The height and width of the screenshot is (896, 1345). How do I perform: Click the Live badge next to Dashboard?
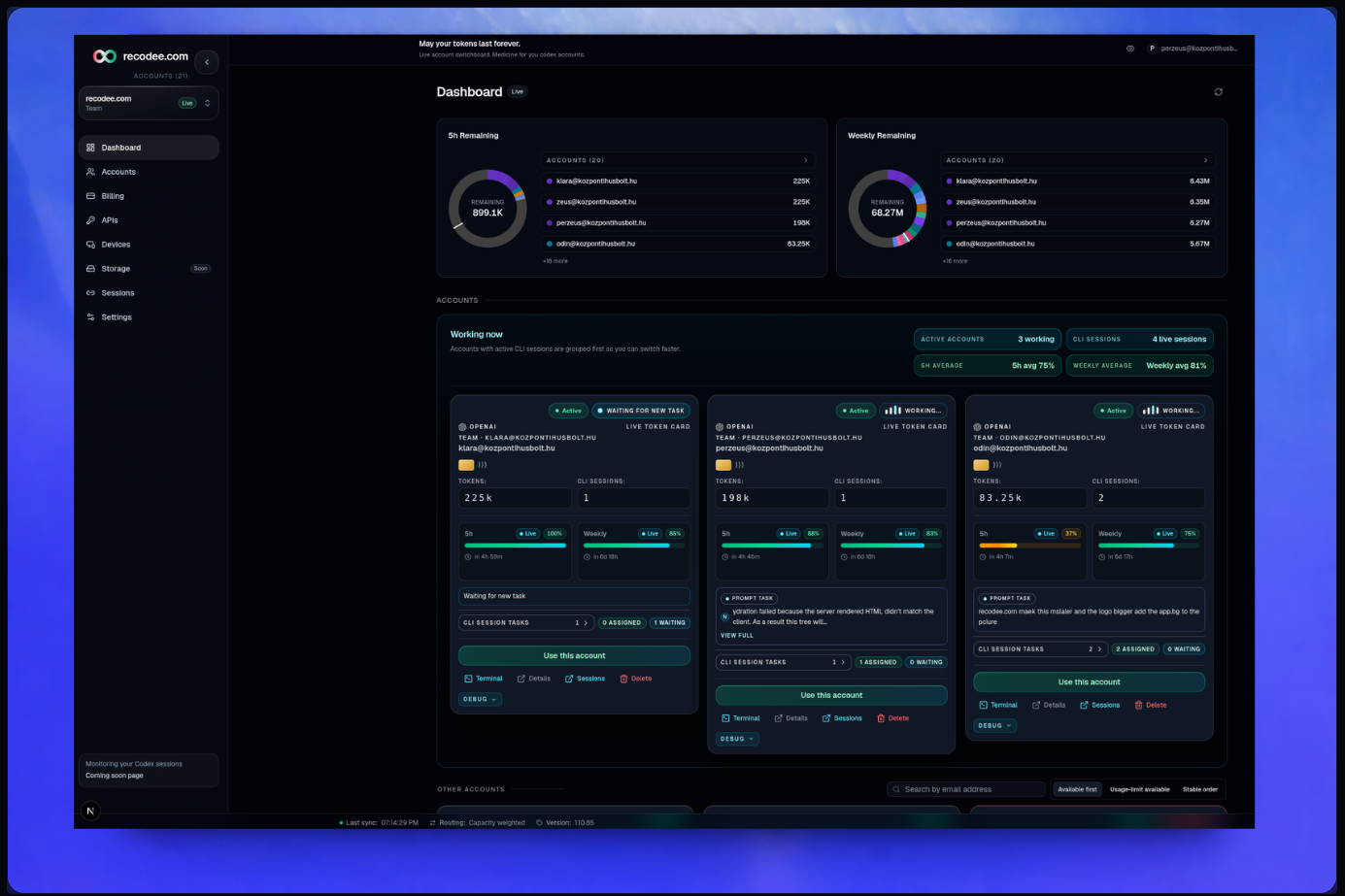tap(518, 92)
